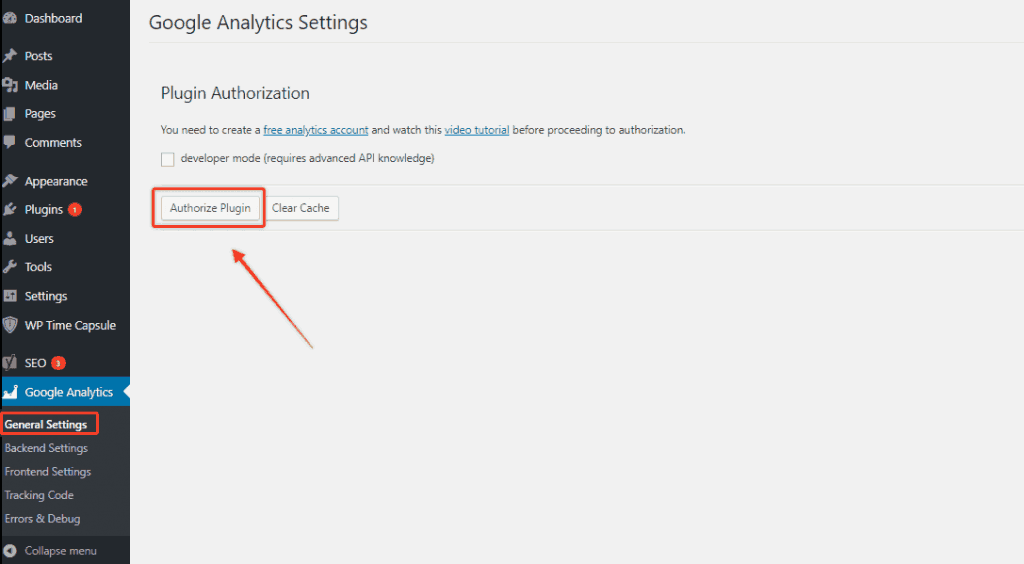Click the Pages document icon
Image resolution: width=1024 pixels, height=564 pixels.
pyautogui.click(x=10, y=114)
